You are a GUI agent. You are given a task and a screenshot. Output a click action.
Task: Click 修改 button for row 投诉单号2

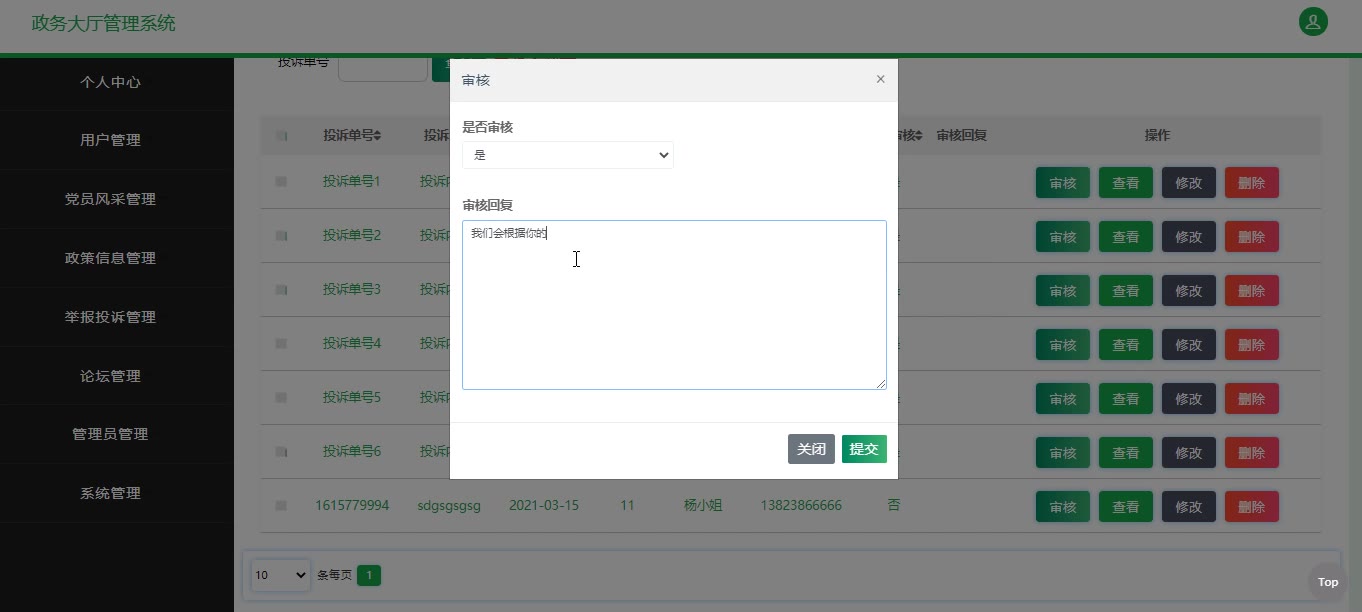(x=1189, y=237)
